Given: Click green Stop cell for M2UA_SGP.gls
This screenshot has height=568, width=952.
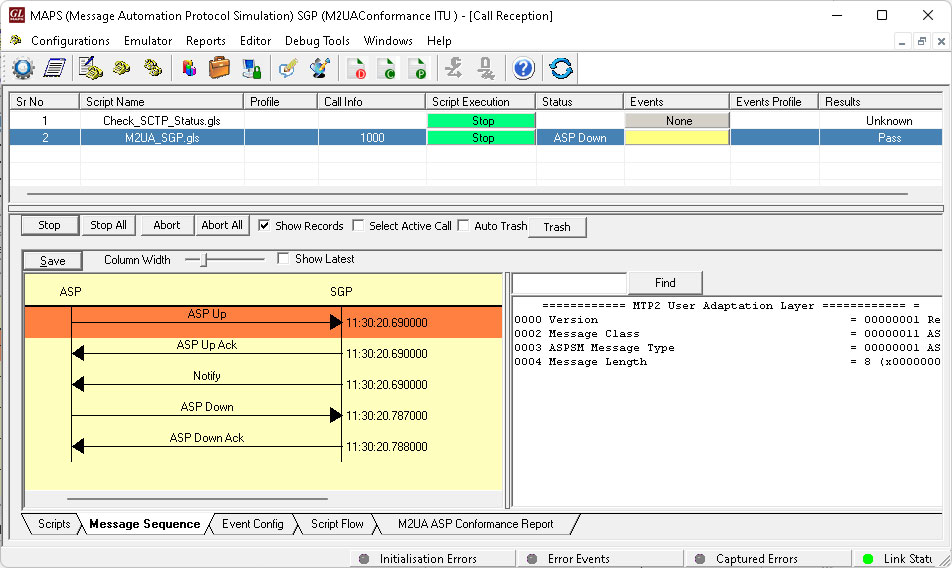Looking at the screenshot, I should pyautogui.click(x=482, y=138).
